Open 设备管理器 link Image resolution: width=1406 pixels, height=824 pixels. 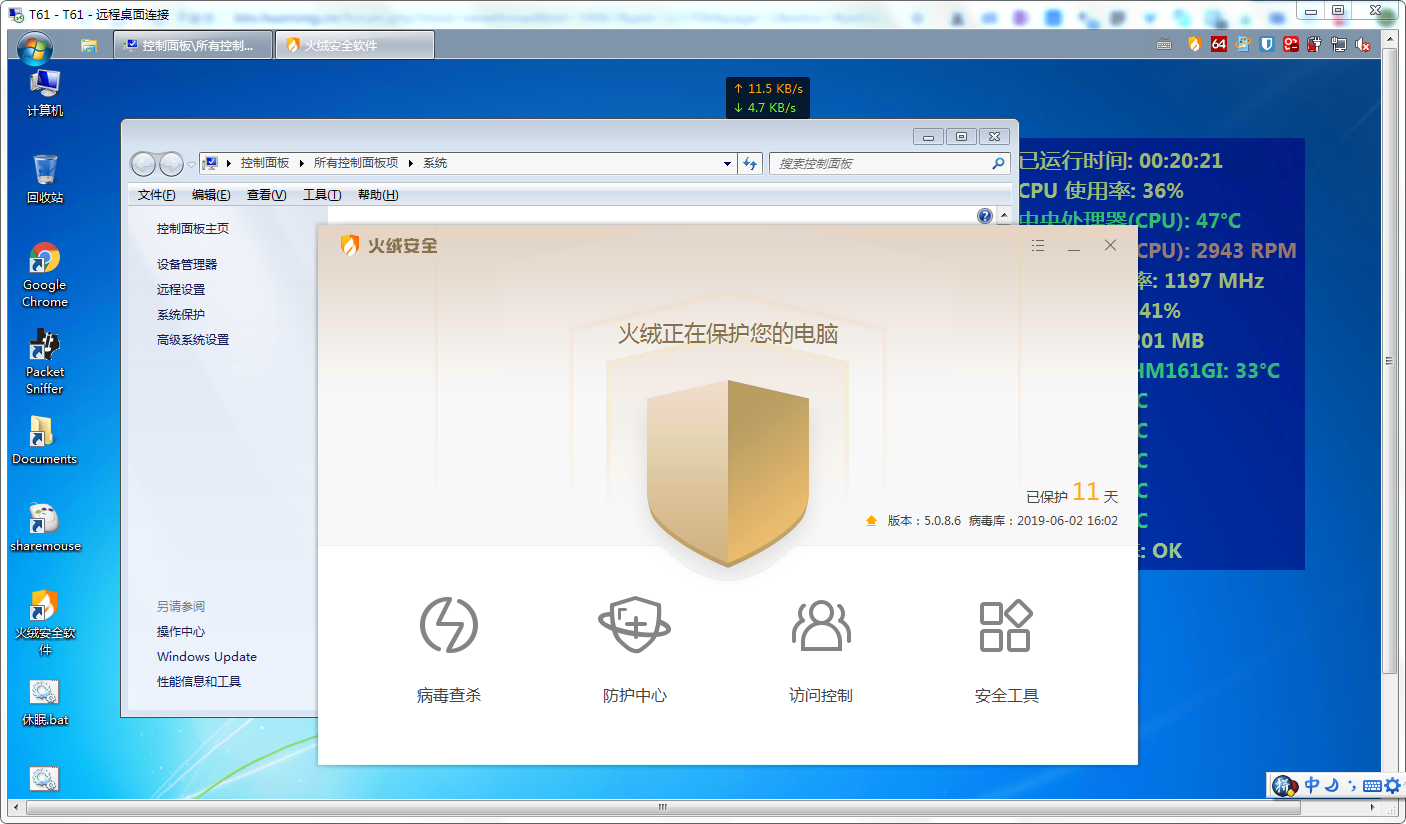click(187, 265)
